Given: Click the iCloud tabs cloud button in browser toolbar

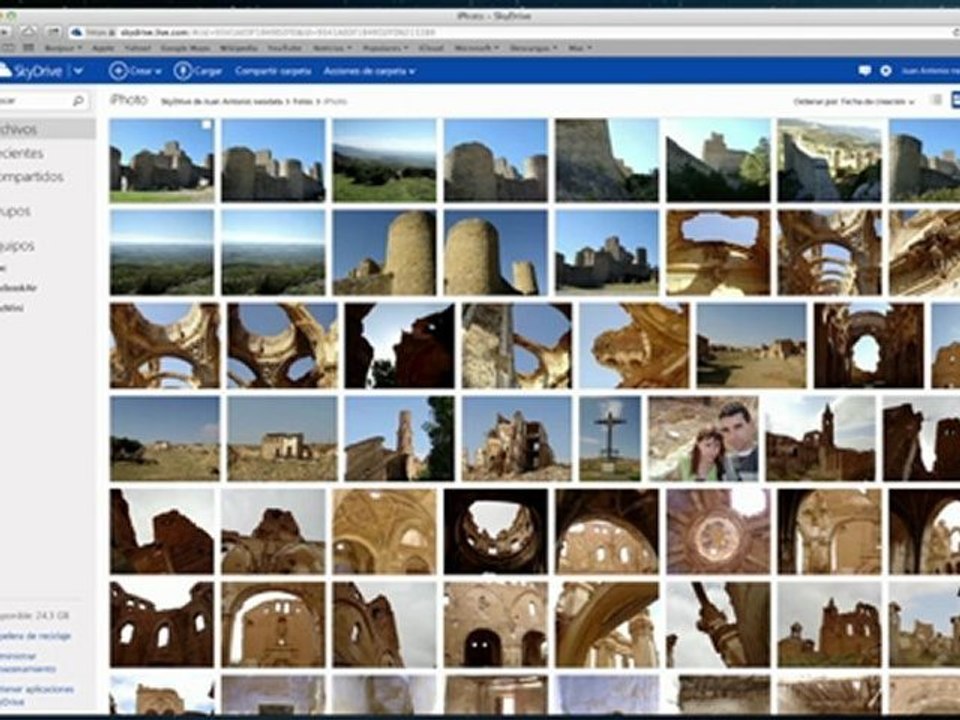Looking at the screenshot, I should (29, 31).
